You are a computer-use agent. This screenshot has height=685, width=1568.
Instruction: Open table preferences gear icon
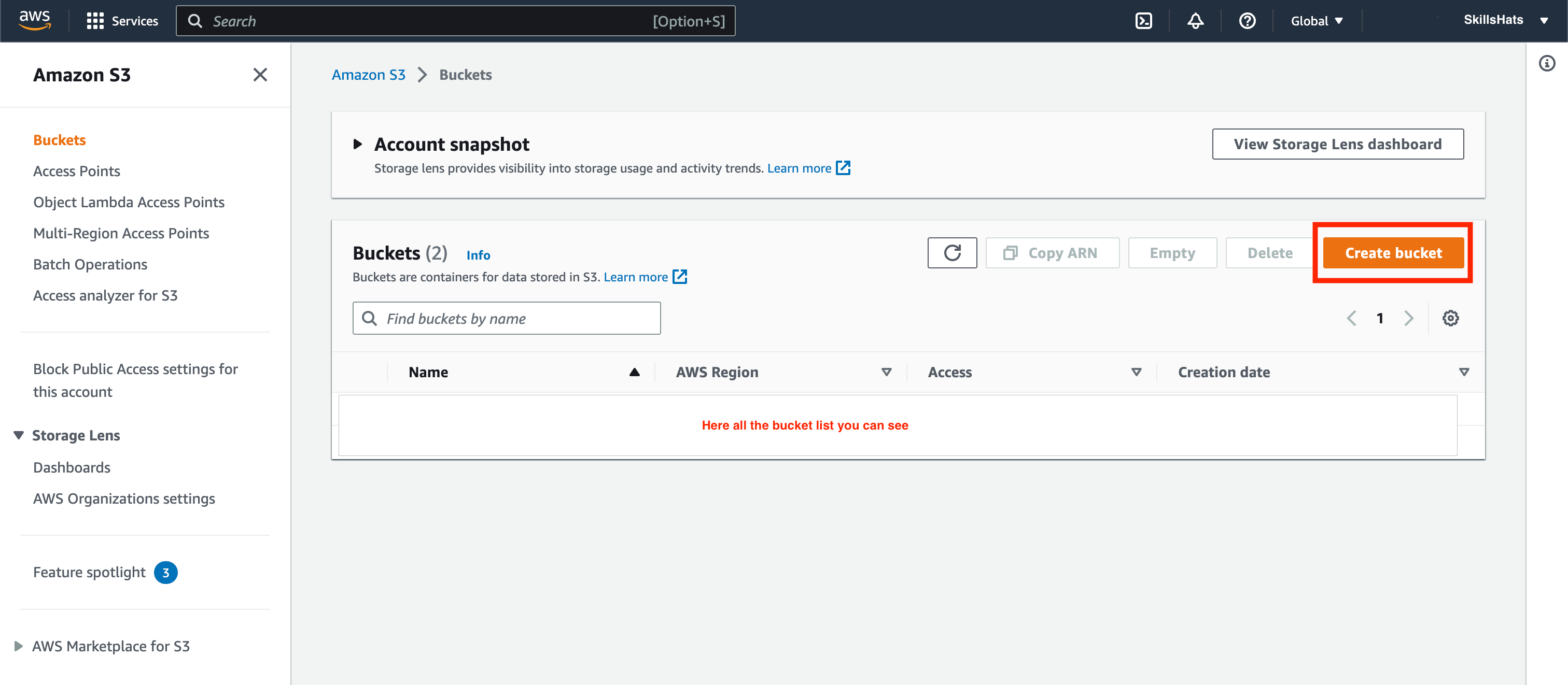[x=1450, y=318]
